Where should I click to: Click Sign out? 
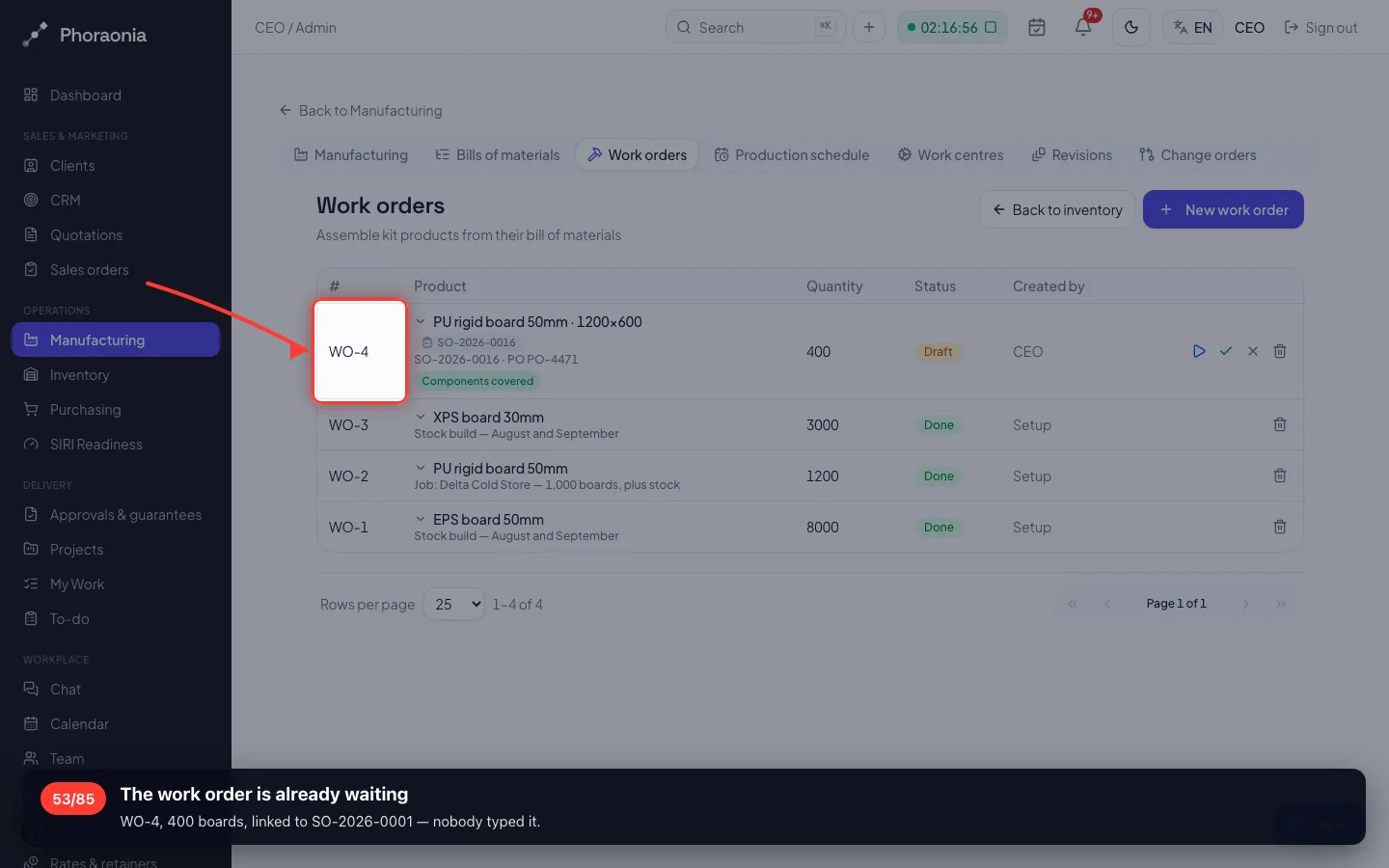point(1321,27)
